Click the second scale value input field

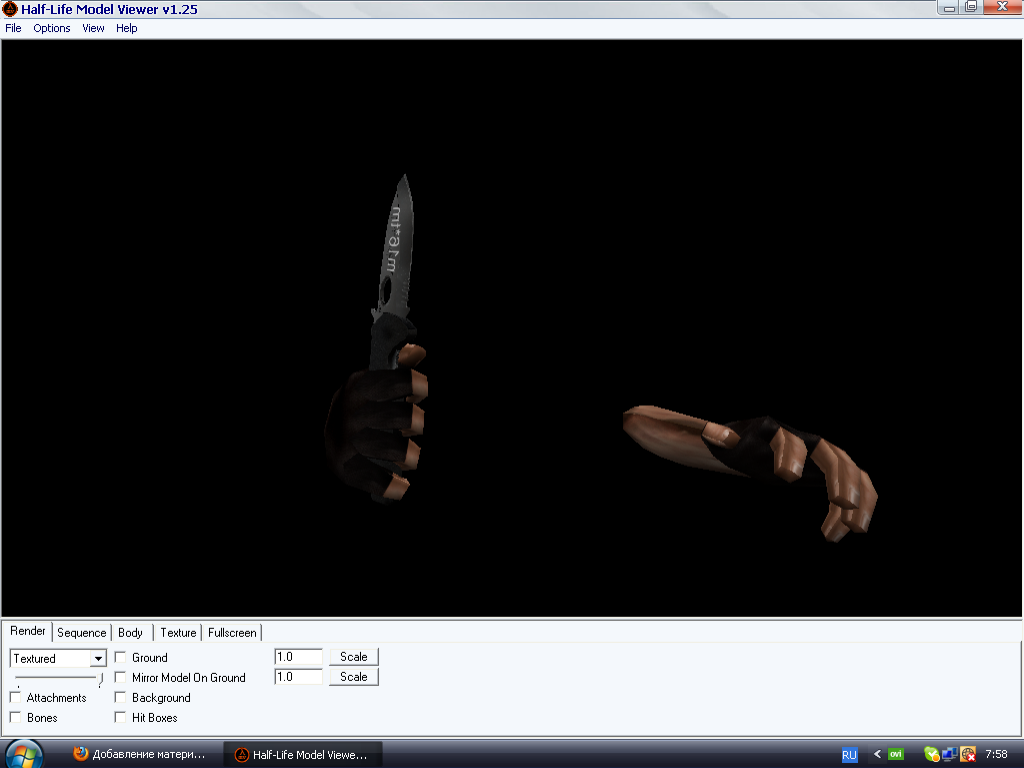298,677
